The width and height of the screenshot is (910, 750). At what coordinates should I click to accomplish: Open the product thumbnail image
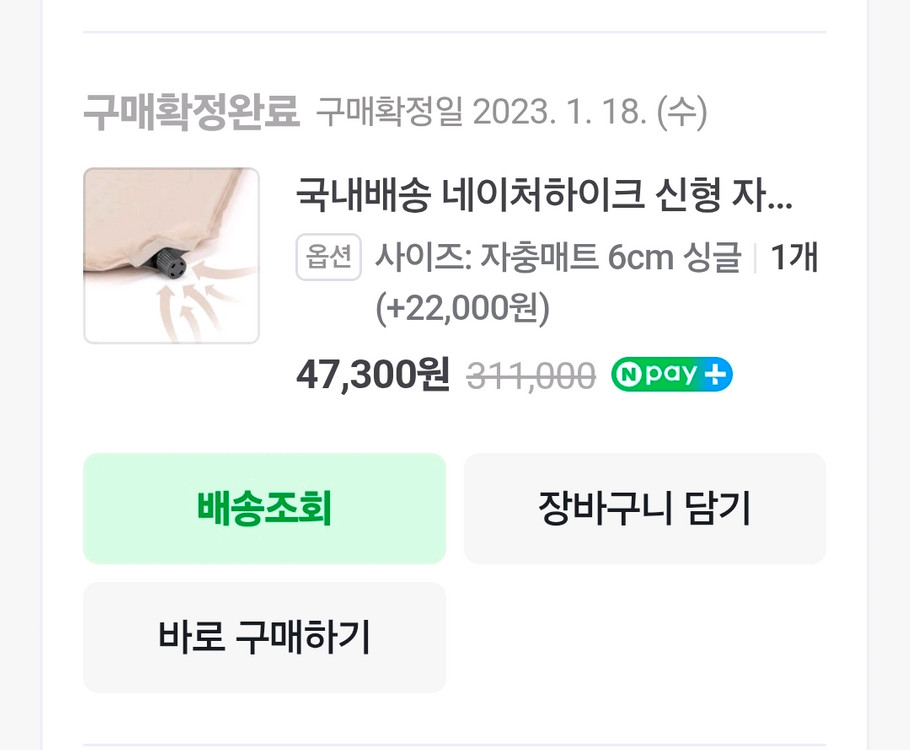coord(170,255)
